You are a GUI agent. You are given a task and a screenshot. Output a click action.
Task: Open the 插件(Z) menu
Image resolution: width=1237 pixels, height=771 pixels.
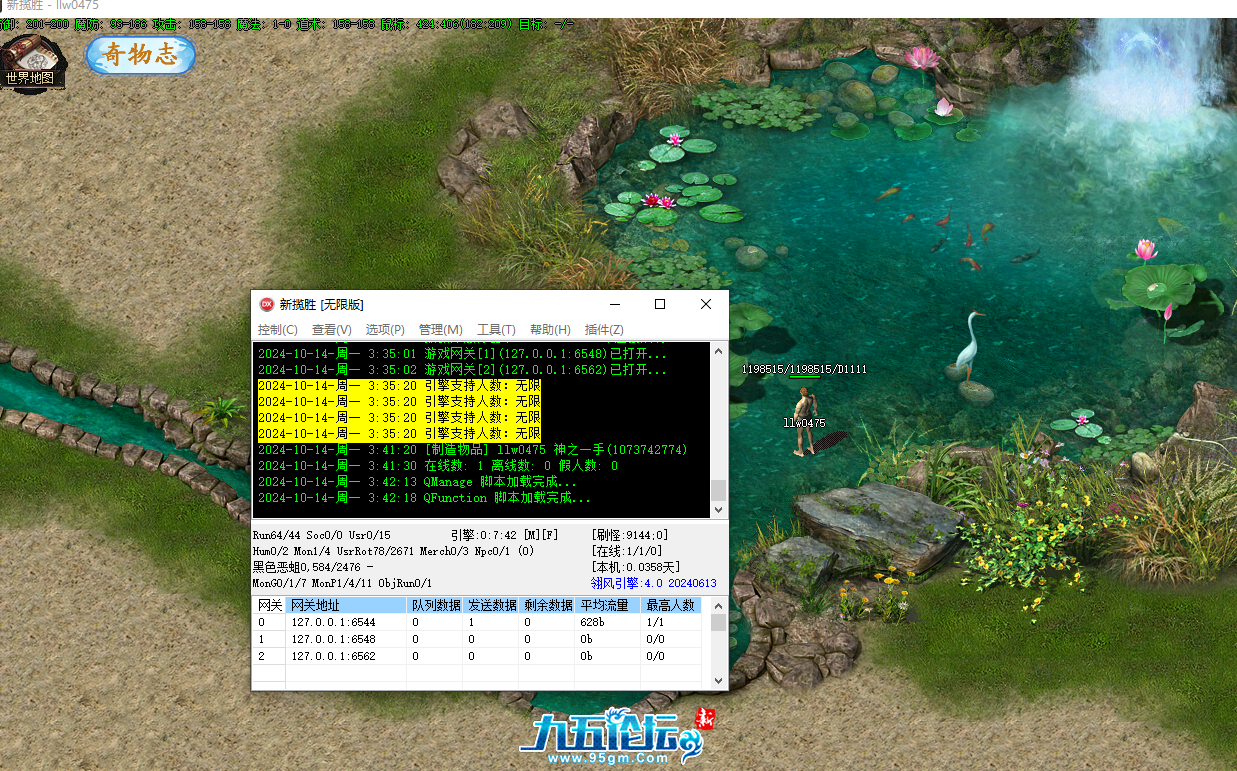tap(604, 330)
